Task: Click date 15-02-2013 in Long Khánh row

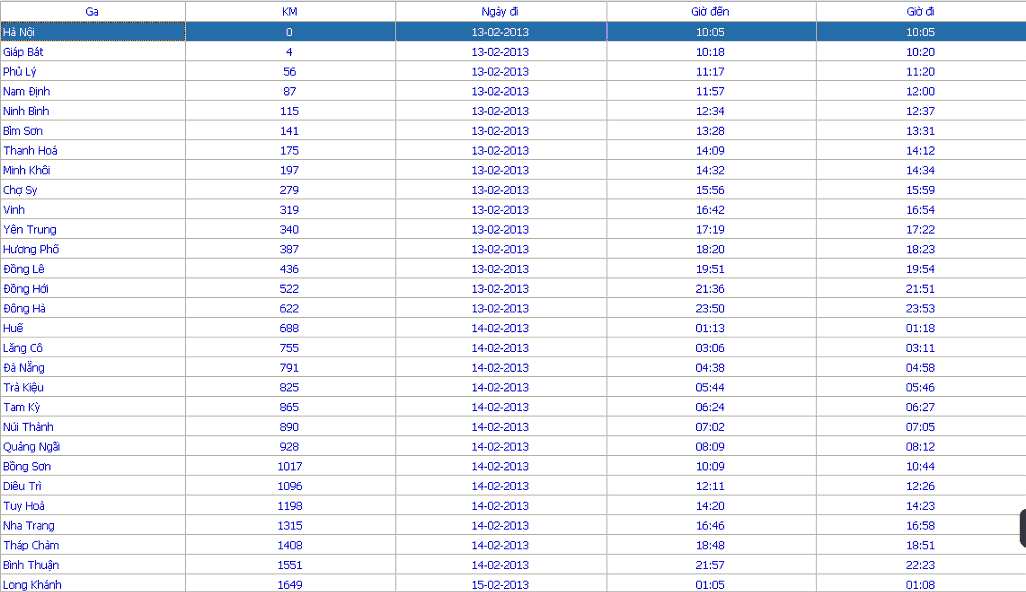Action: point(500,584)
